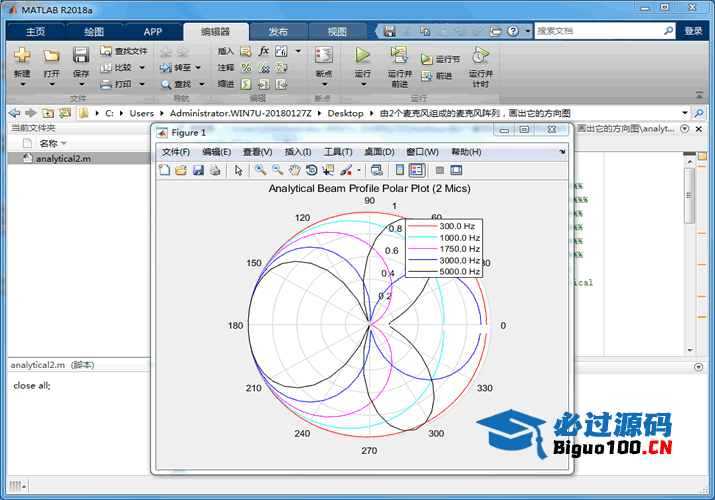This screenshot has width=715, height=500.
Task: Switch to the 绘图 ribbon tab
Action: pyautogui.click(x=94, y=31)
